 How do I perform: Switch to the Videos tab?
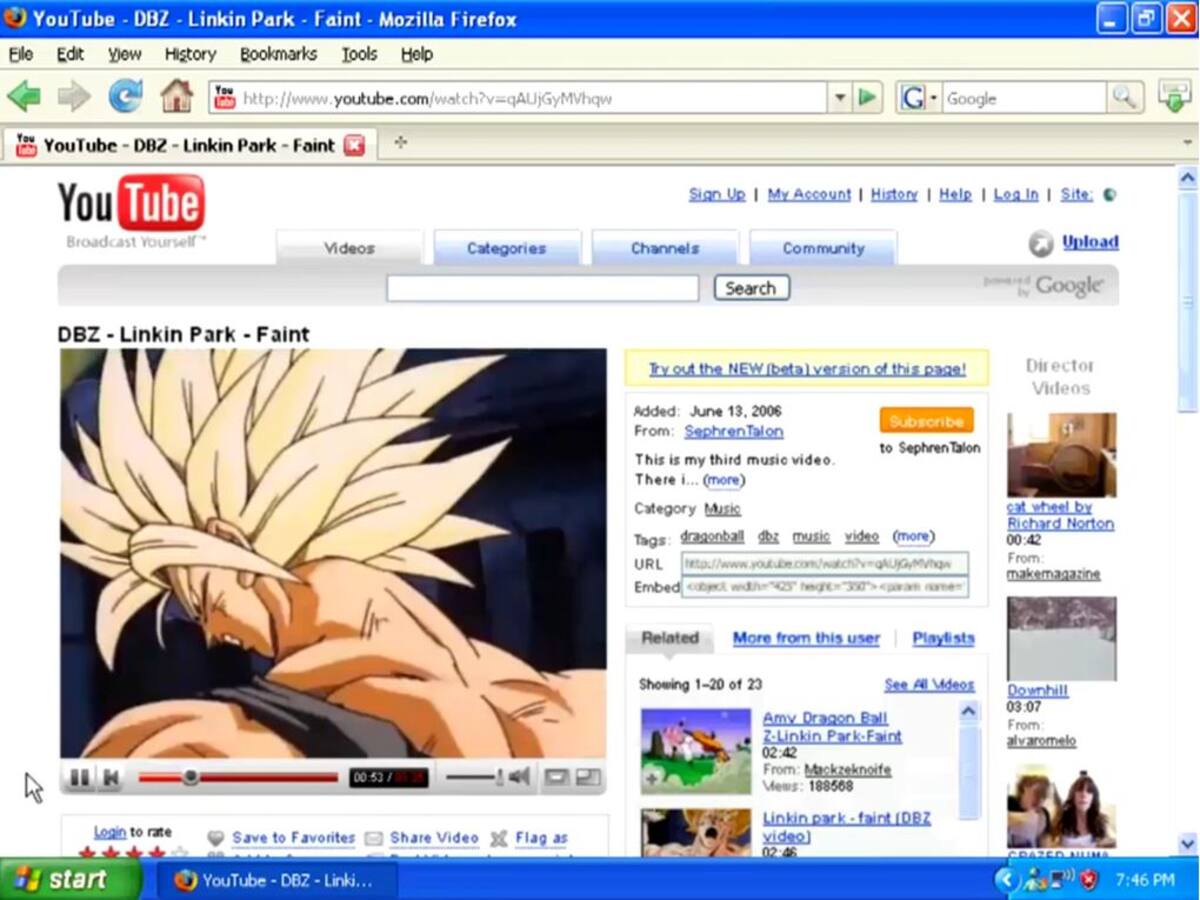(x=349, y=248)
